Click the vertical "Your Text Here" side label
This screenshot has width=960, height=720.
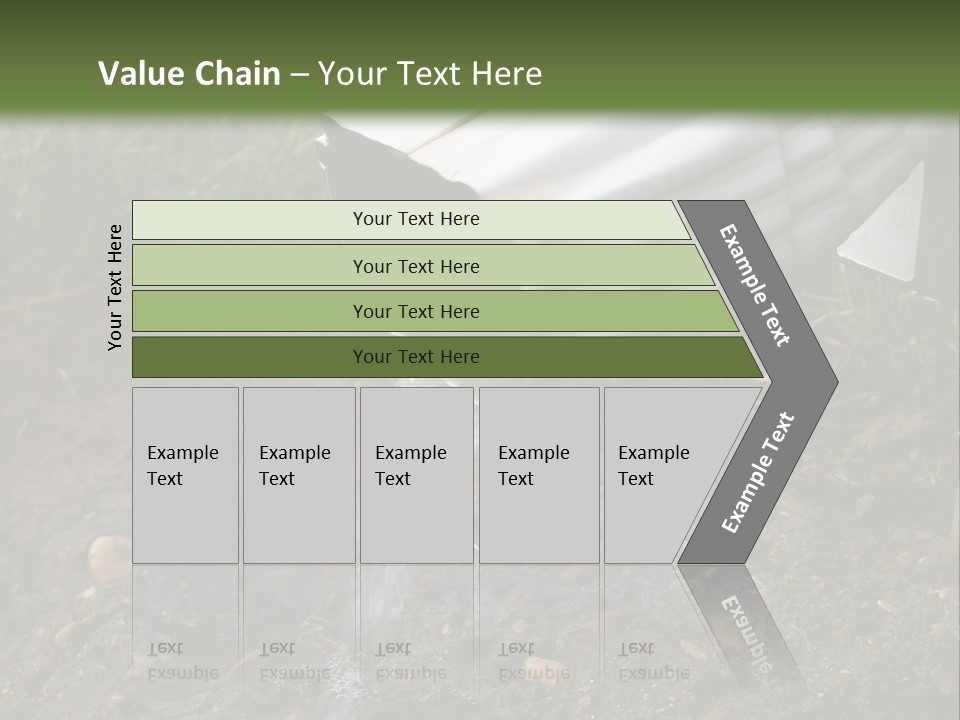coord(115,287)
